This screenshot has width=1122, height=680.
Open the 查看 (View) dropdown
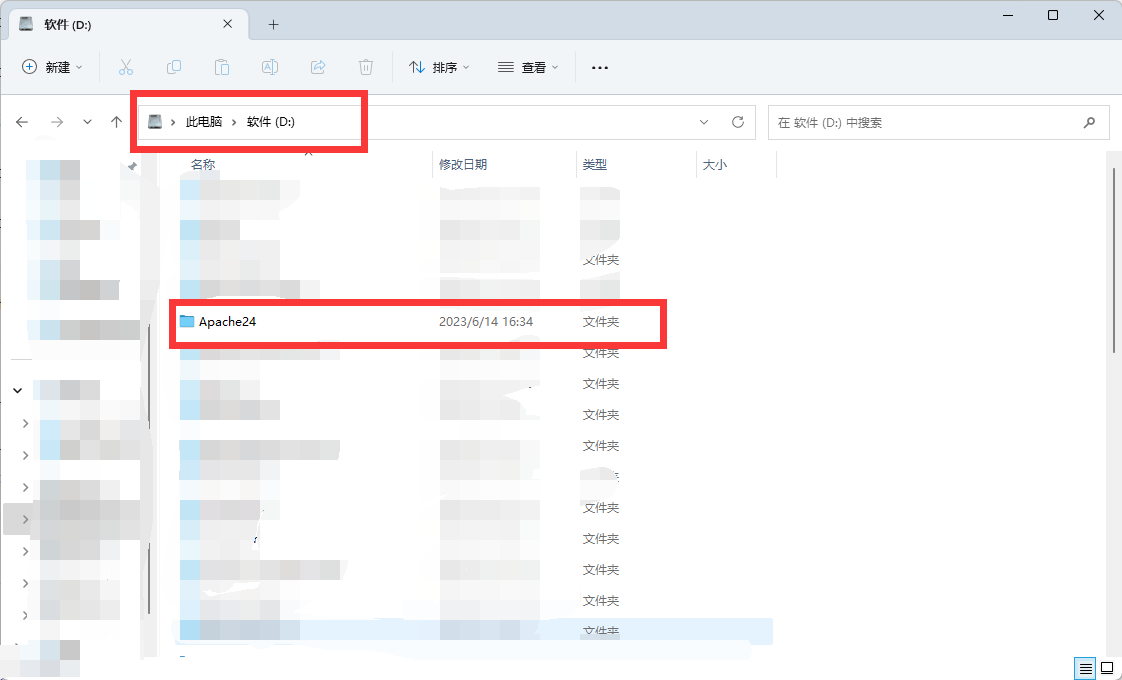pos(528,66)
